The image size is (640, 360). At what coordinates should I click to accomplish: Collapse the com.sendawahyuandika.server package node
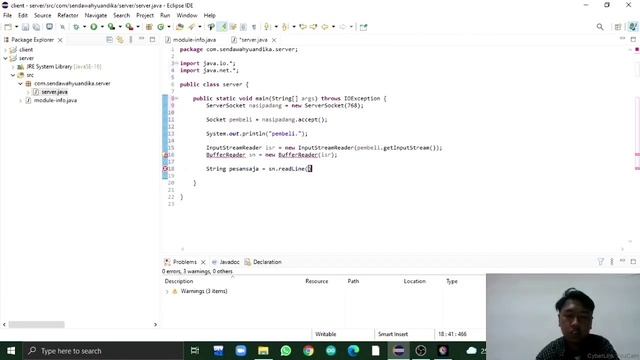(20, 83)
